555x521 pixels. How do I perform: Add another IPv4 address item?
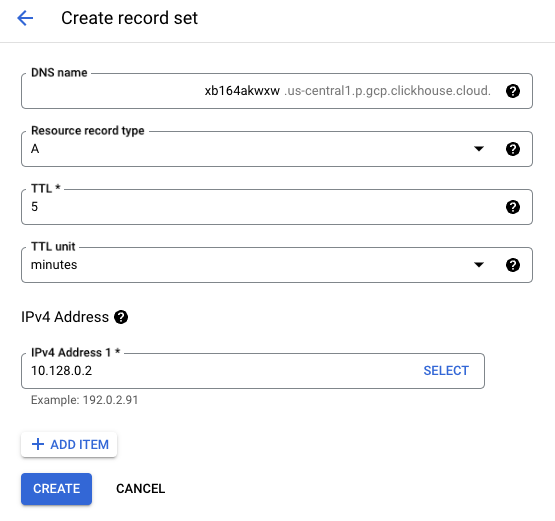pyautogui.click(x=69, y=445)
